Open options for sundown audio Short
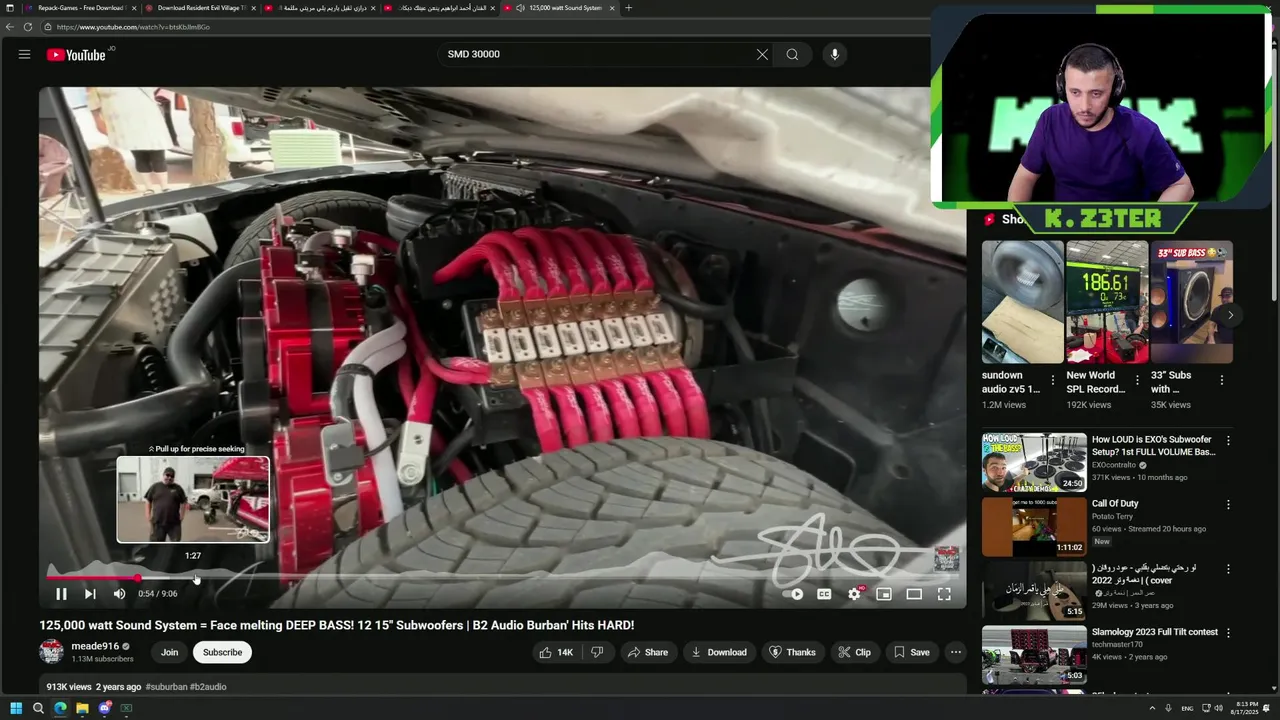Image resolution: width=1280 pixels, height=720 pixels. click(x=1053, y=381)
